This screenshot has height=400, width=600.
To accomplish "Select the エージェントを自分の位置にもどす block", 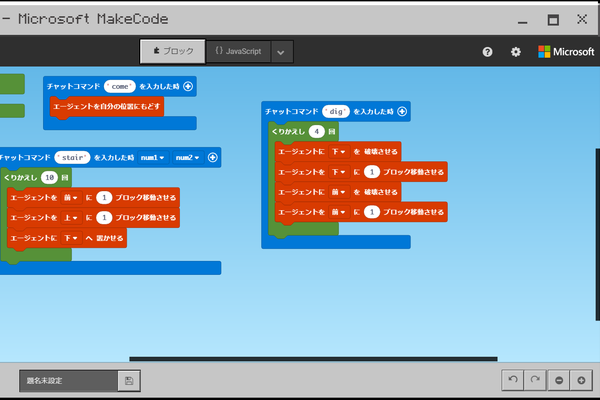I will point(106,106).
